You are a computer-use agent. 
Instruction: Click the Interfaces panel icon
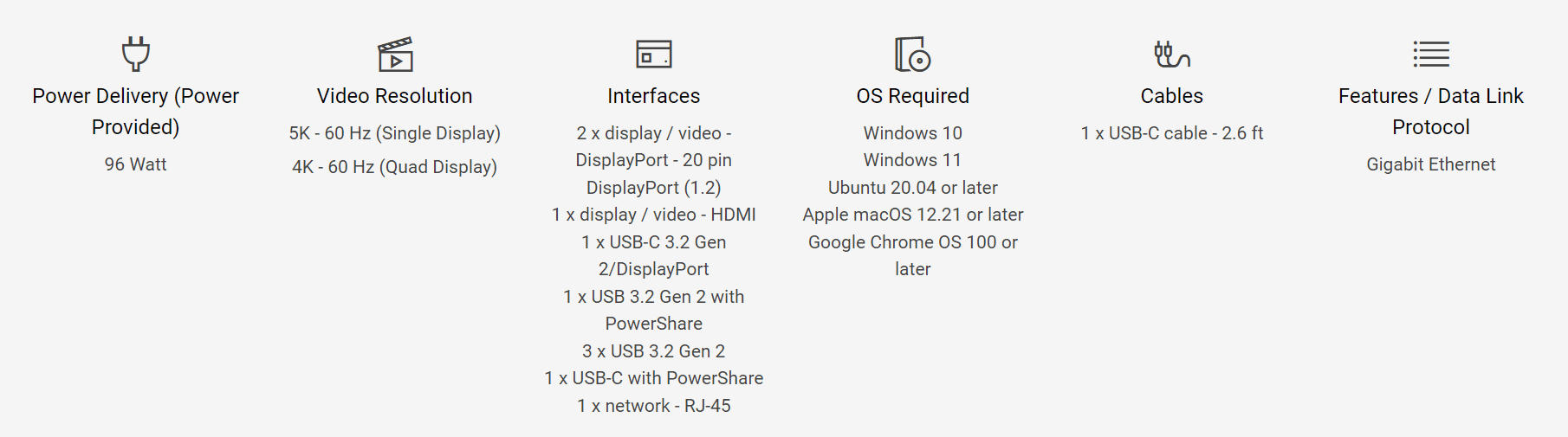point(654,55)
